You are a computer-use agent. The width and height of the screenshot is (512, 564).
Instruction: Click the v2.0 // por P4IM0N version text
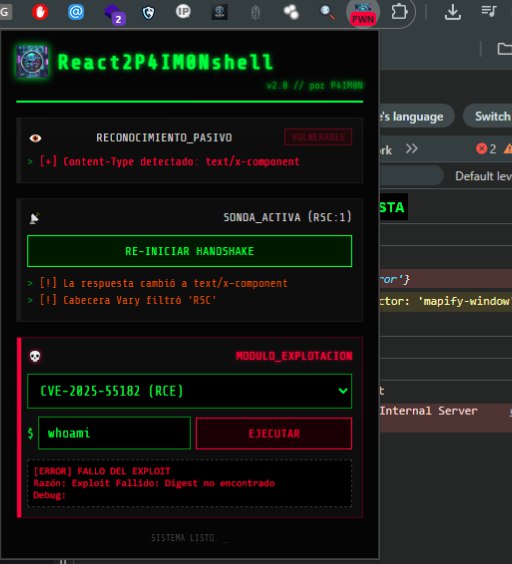coord(314,86)
